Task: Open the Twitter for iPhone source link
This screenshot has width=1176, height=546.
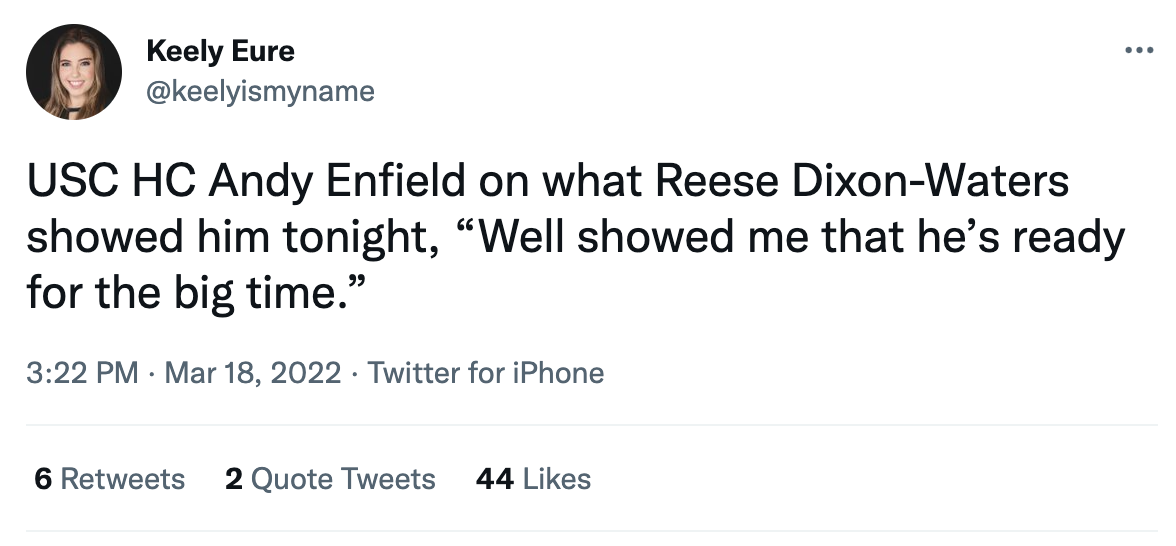Action: (x=485, y=373)
